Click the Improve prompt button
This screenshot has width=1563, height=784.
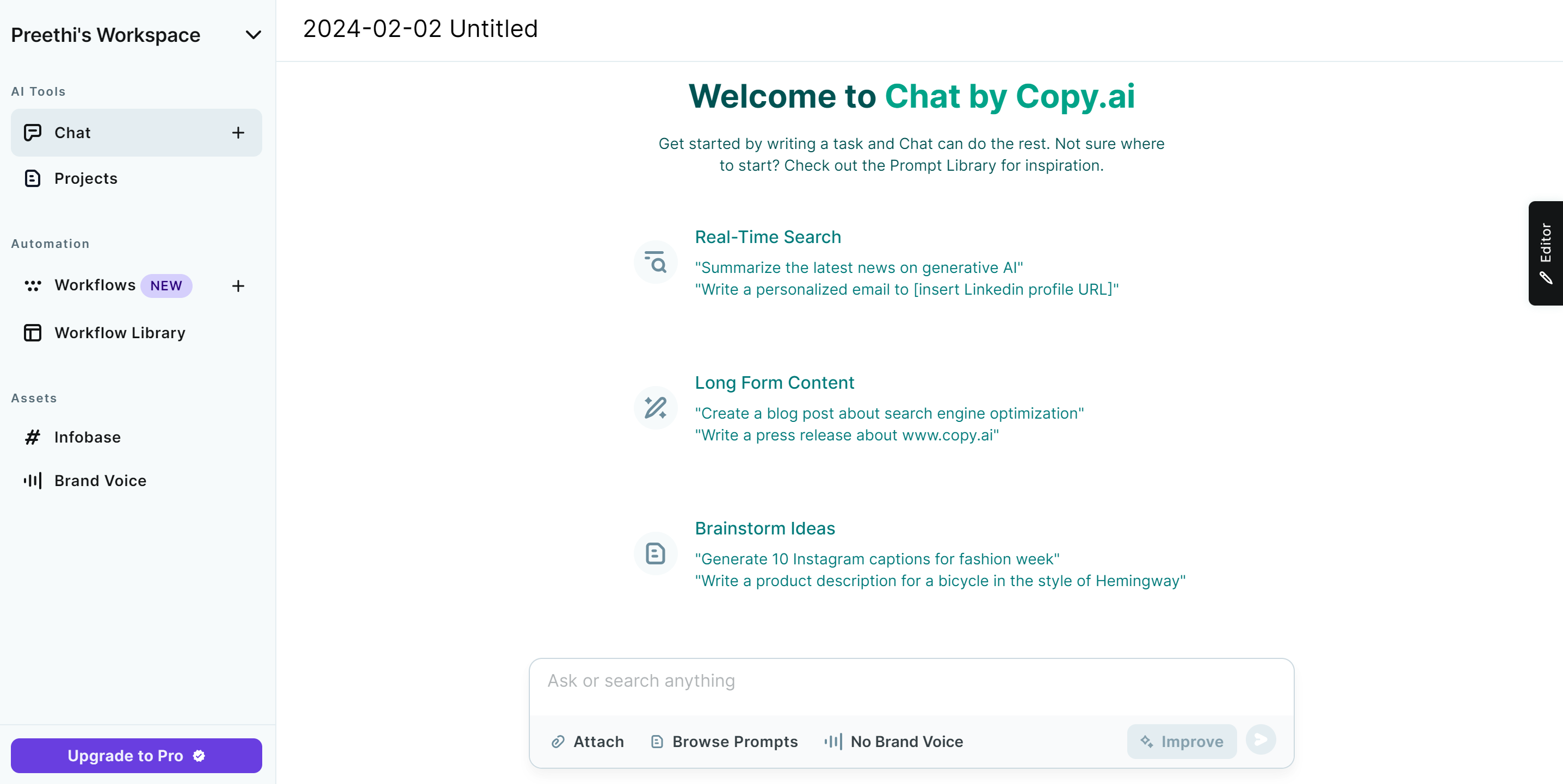click(1181, 742)
